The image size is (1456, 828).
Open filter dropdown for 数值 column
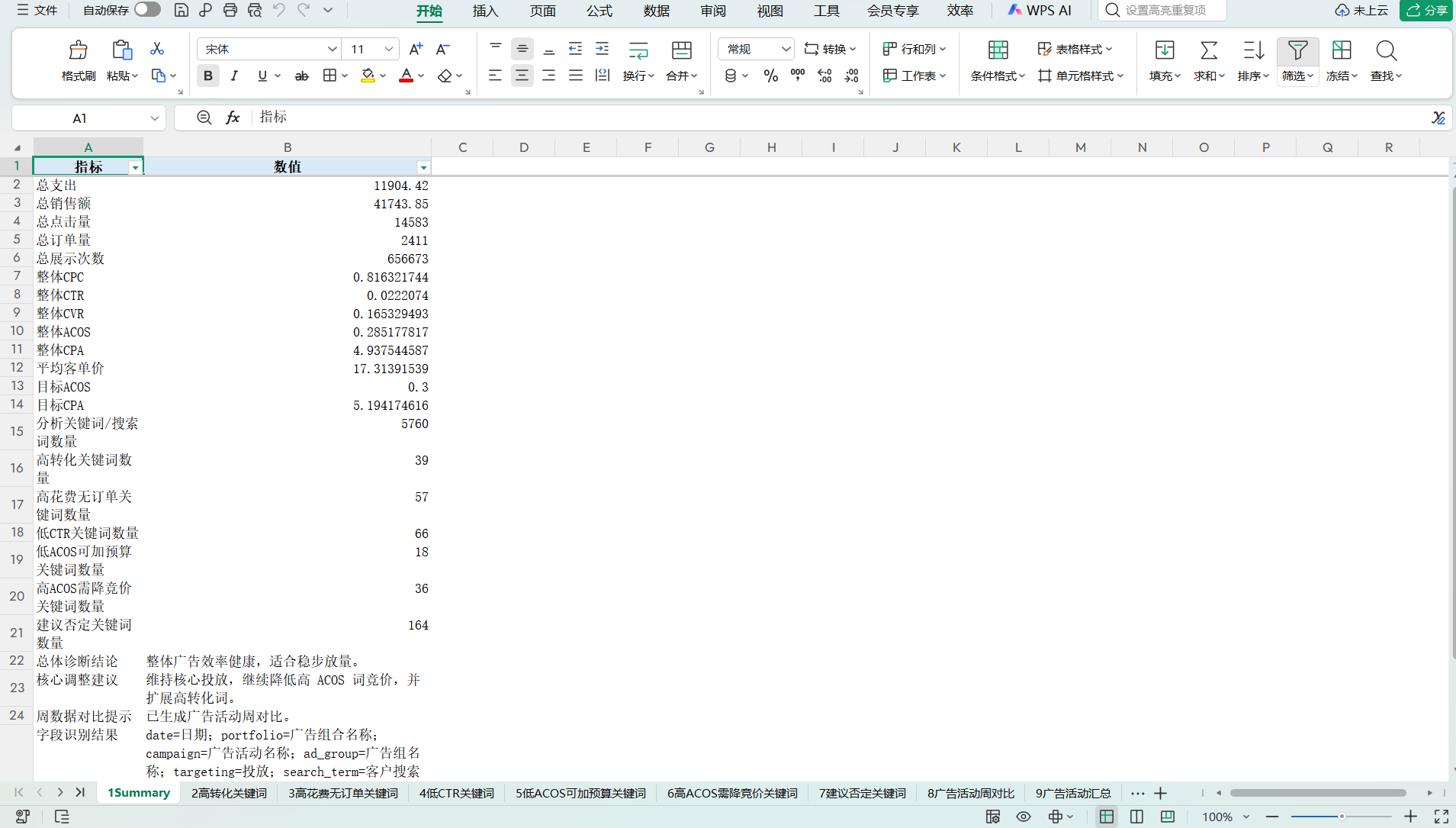[x=423, y=168]
